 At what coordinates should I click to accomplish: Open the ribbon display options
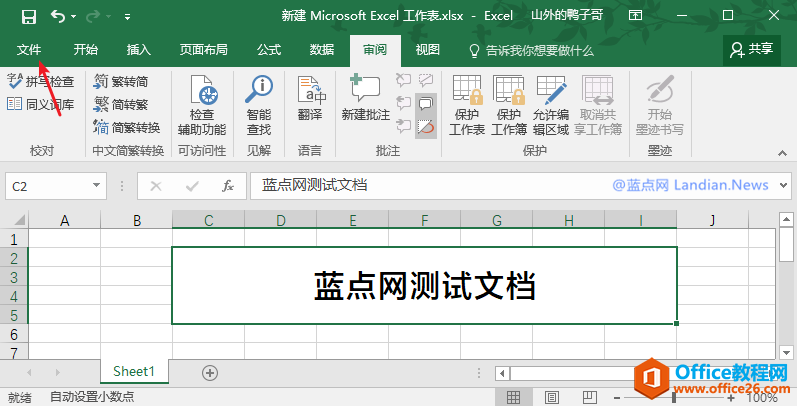[635, 15]
